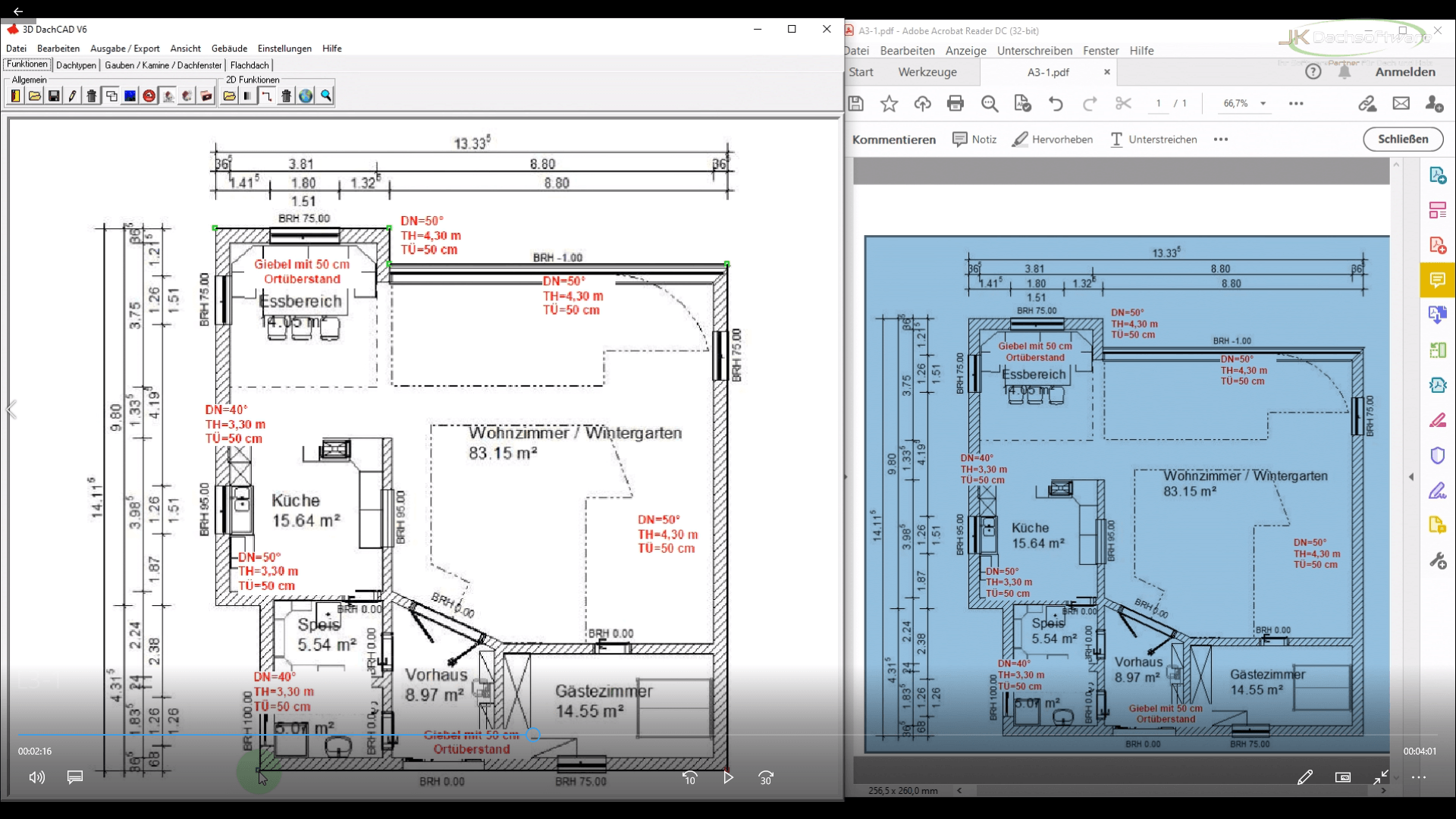Toggle fullscreen view in Acrobat status bar
The width and height of the screenshot is (1456, 819).
(1382, 777)
